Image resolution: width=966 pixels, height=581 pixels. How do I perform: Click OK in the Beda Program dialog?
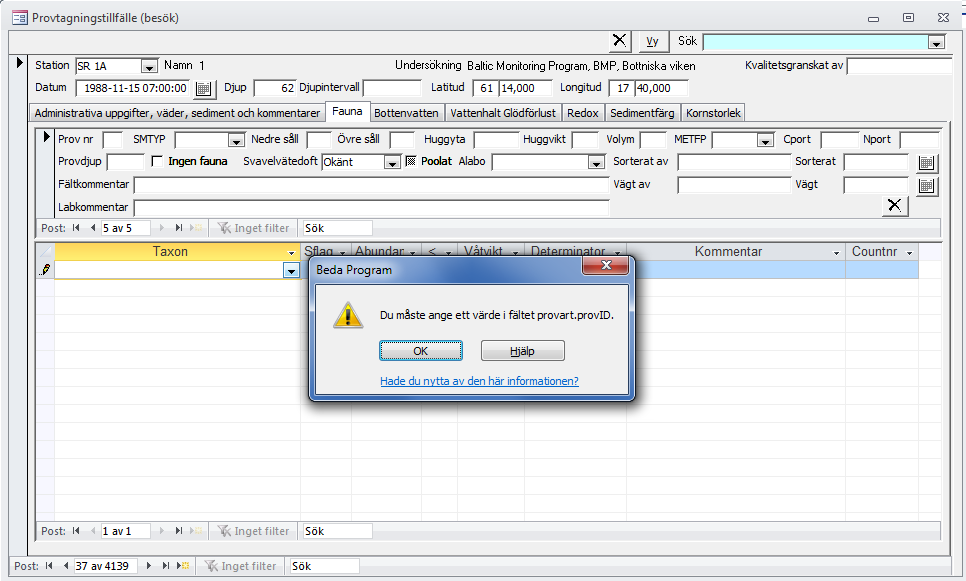pyautogui.click(x=421, y=351)
